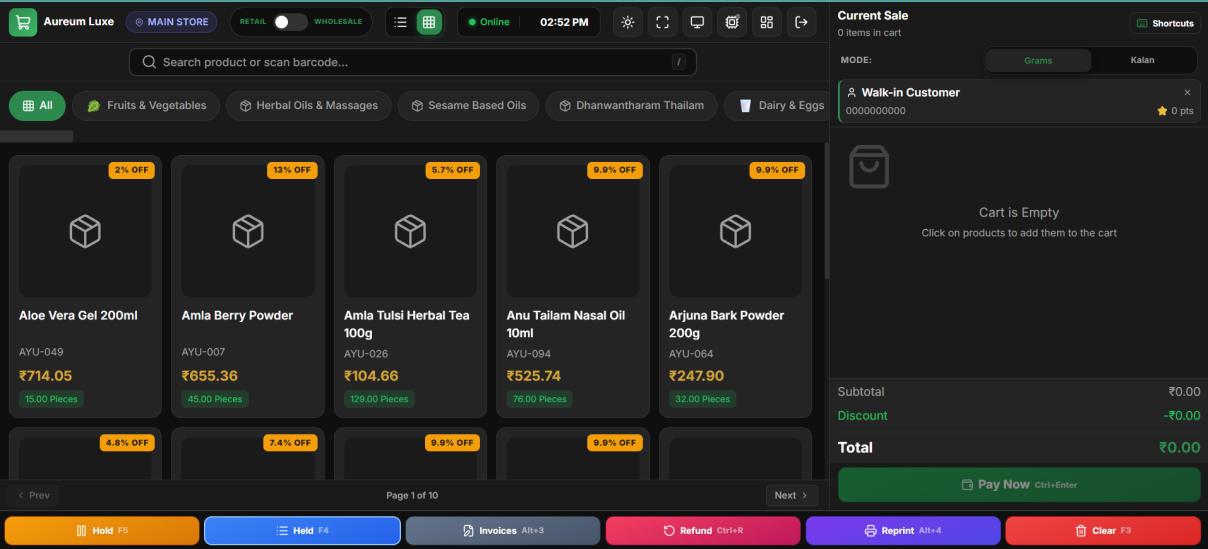This screenshot has width=1208, height=549.
Task: Select Herbal Oils & Massages category
Action: tap(308, 105)
